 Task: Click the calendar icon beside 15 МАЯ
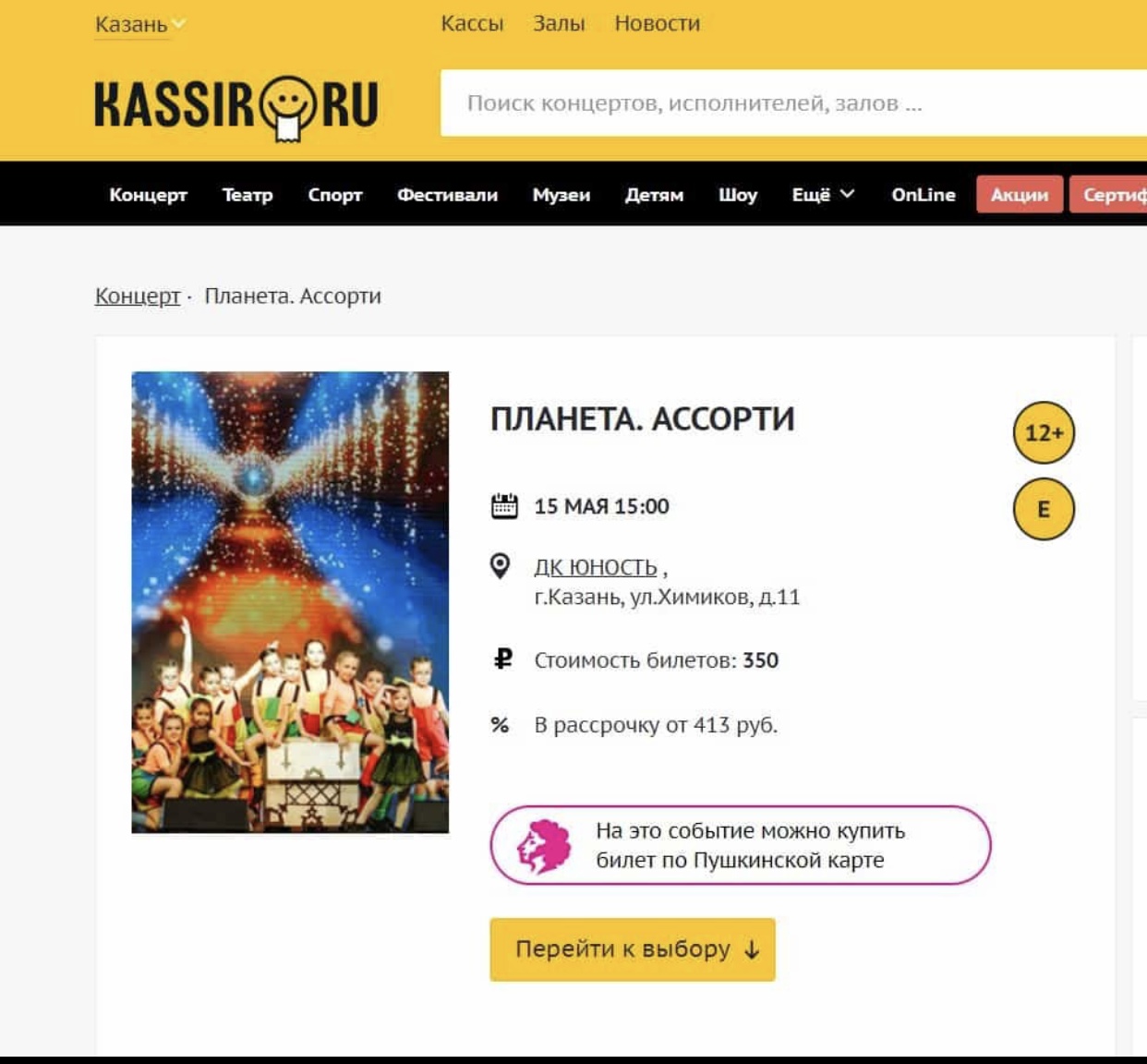(504, 506)
